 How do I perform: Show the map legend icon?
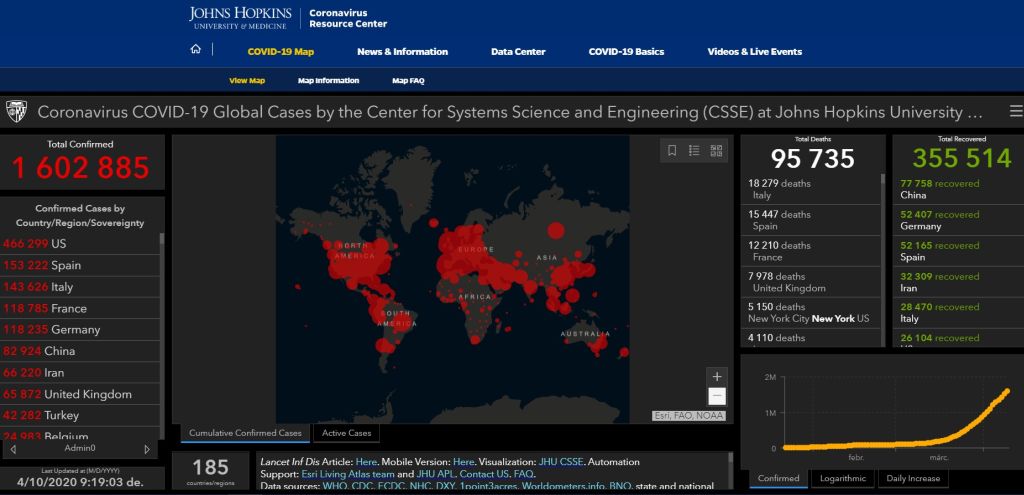(x=694, y=151)
